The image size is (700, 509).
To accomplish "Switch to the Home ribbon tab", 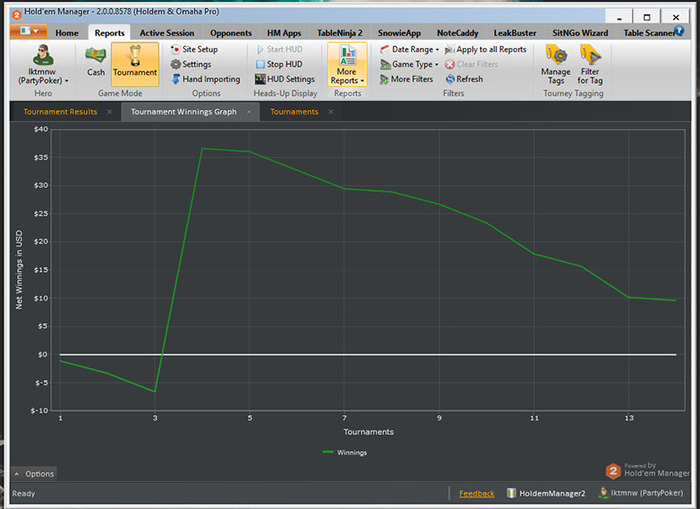I will click(x=67, y=33).
